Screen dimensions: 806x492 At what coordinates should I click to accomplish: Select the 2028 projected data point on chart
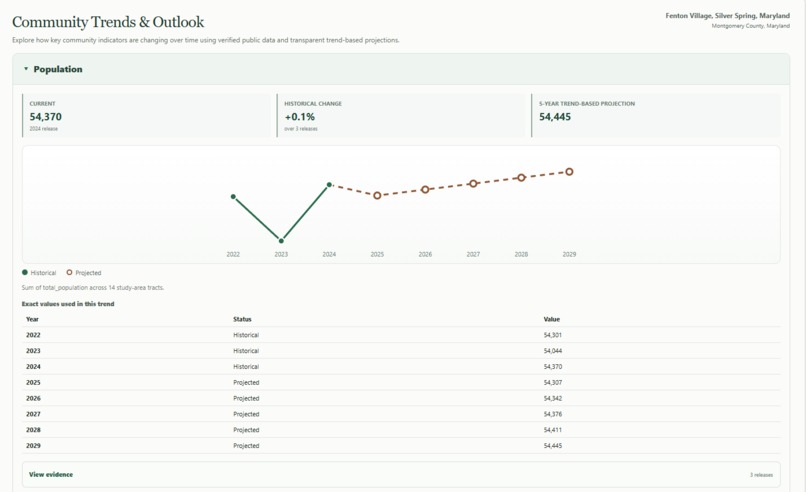pyautogui.click(x=521, y=177)
